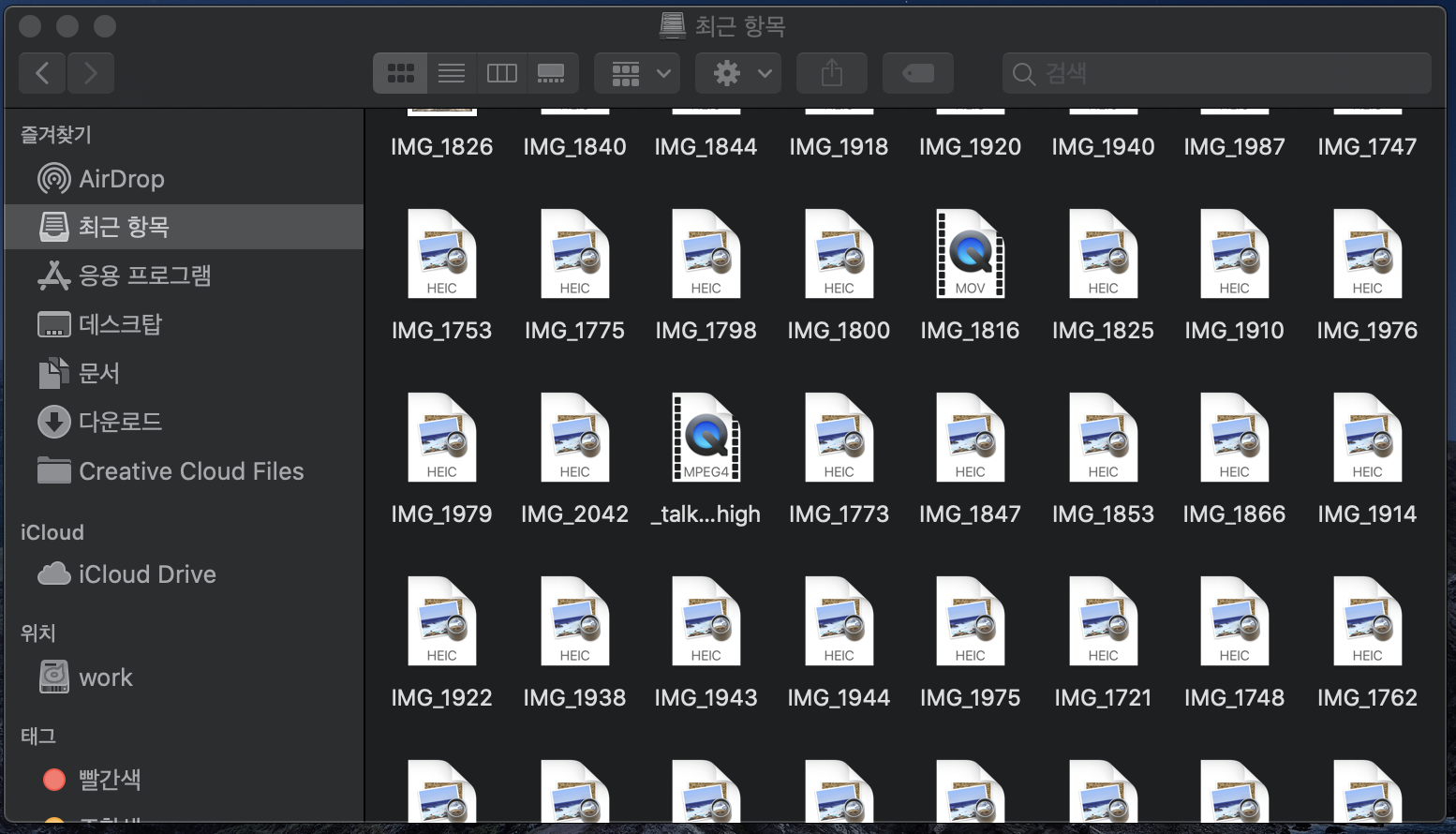Select the IMG_1798 HEIC file icon
1456x834 pixels.
706,254
